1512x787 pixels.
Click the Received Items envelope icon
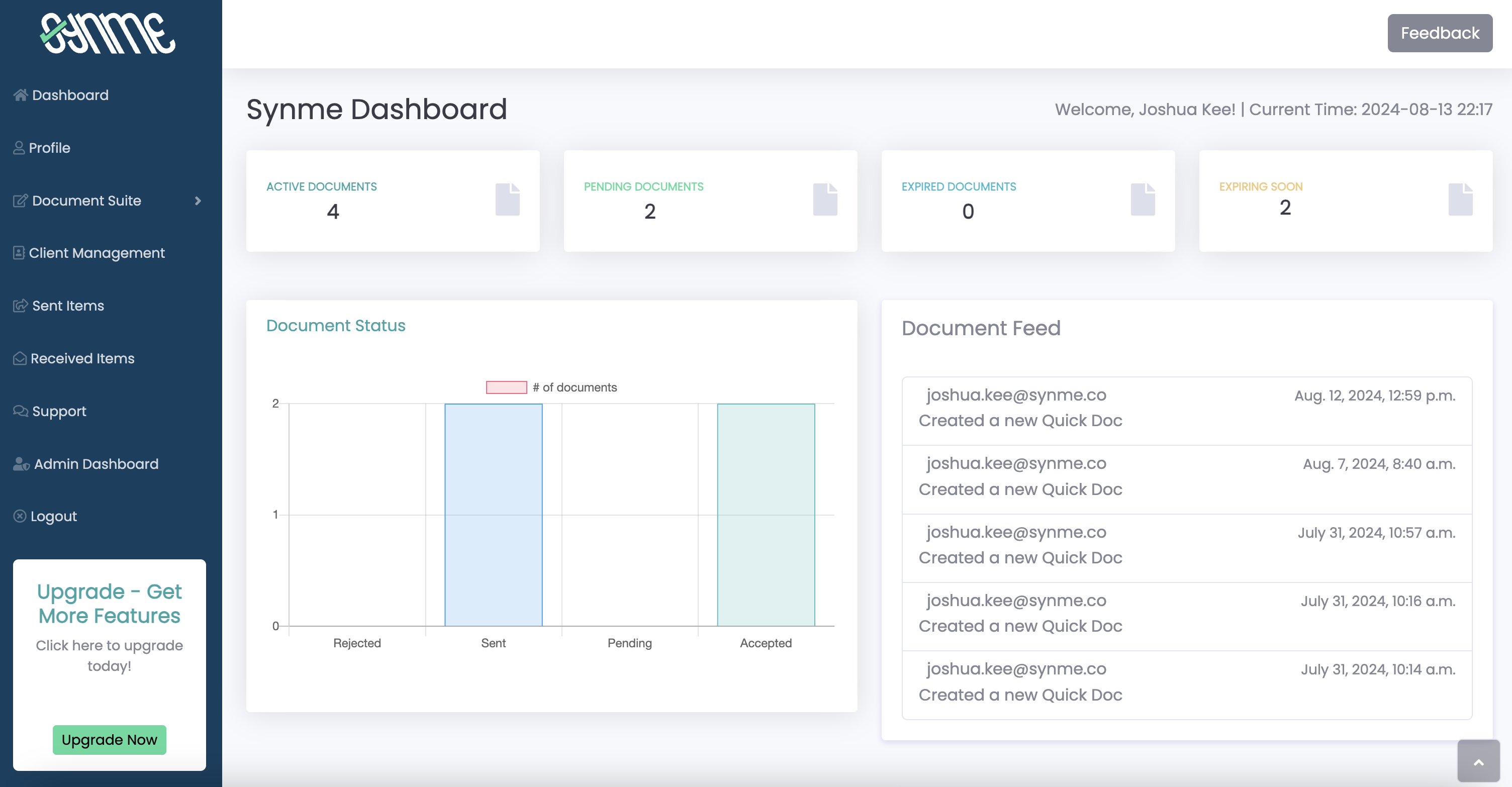pos(20,359)
